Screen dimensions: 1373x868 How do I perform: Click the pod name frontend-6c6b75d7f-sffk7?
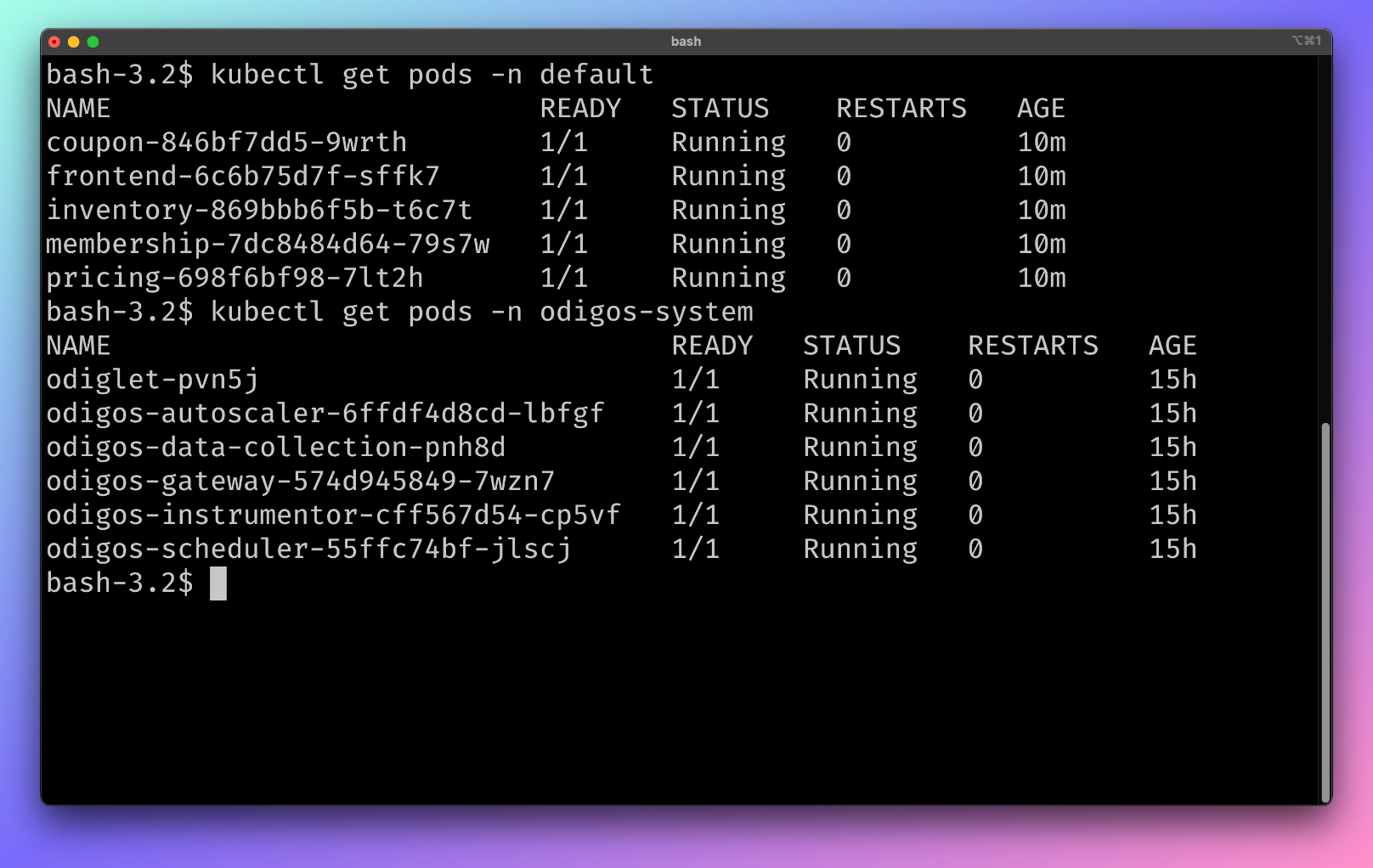tap(243, 177)
